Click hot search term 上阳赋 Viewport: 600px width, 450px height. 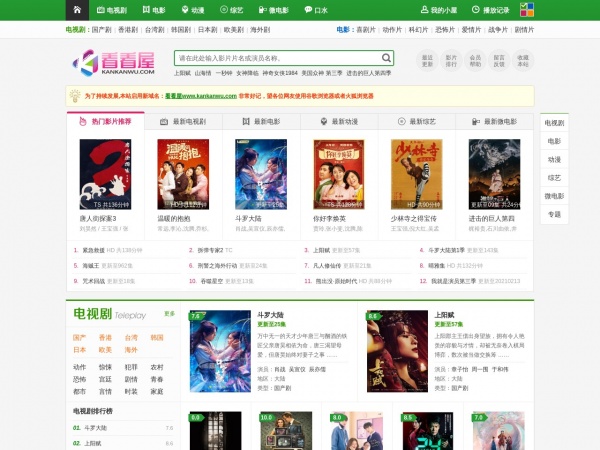tap(182, 73)
